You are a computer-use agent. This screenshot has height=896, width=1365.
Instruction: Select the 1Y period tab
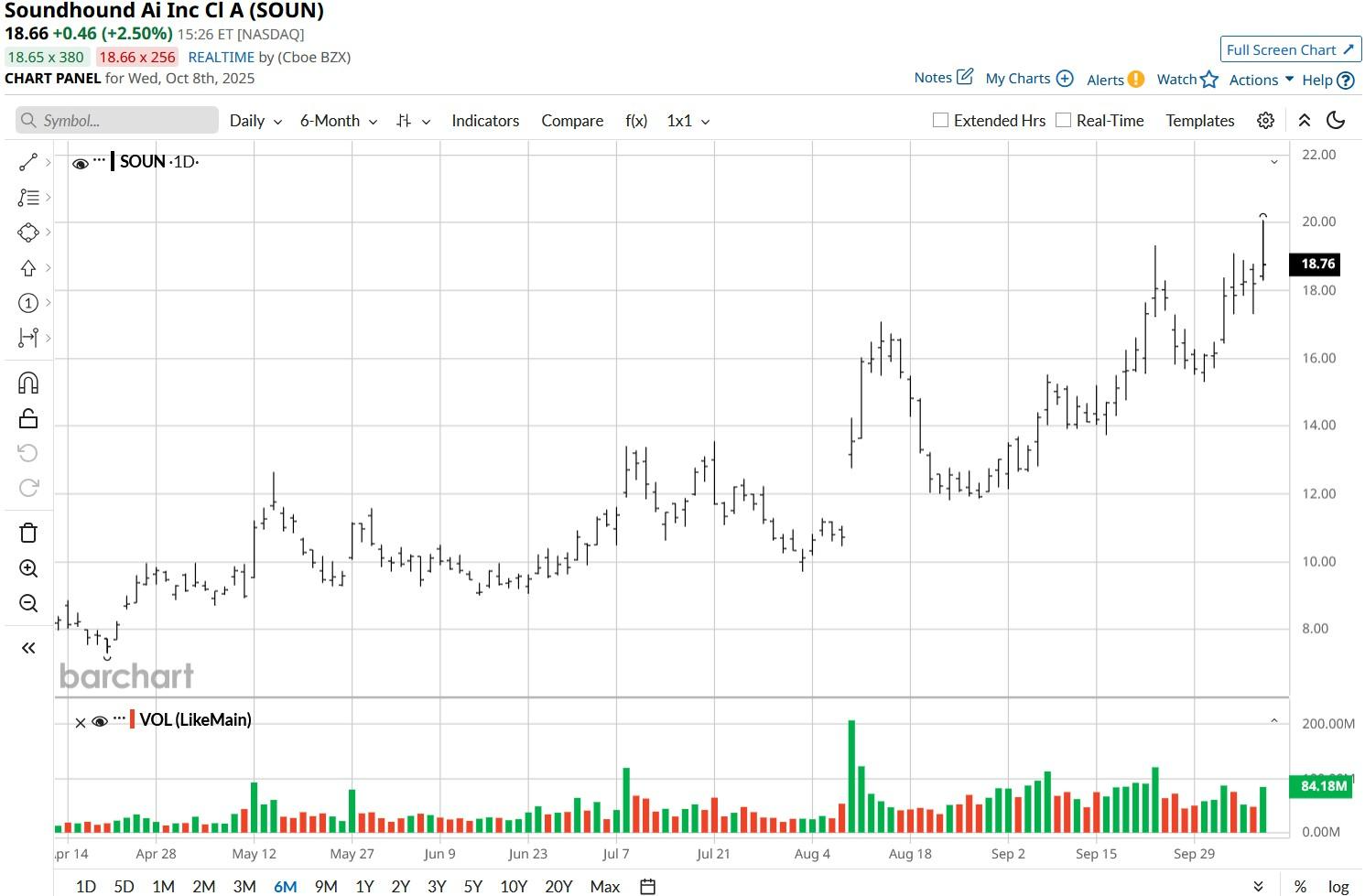364,886
